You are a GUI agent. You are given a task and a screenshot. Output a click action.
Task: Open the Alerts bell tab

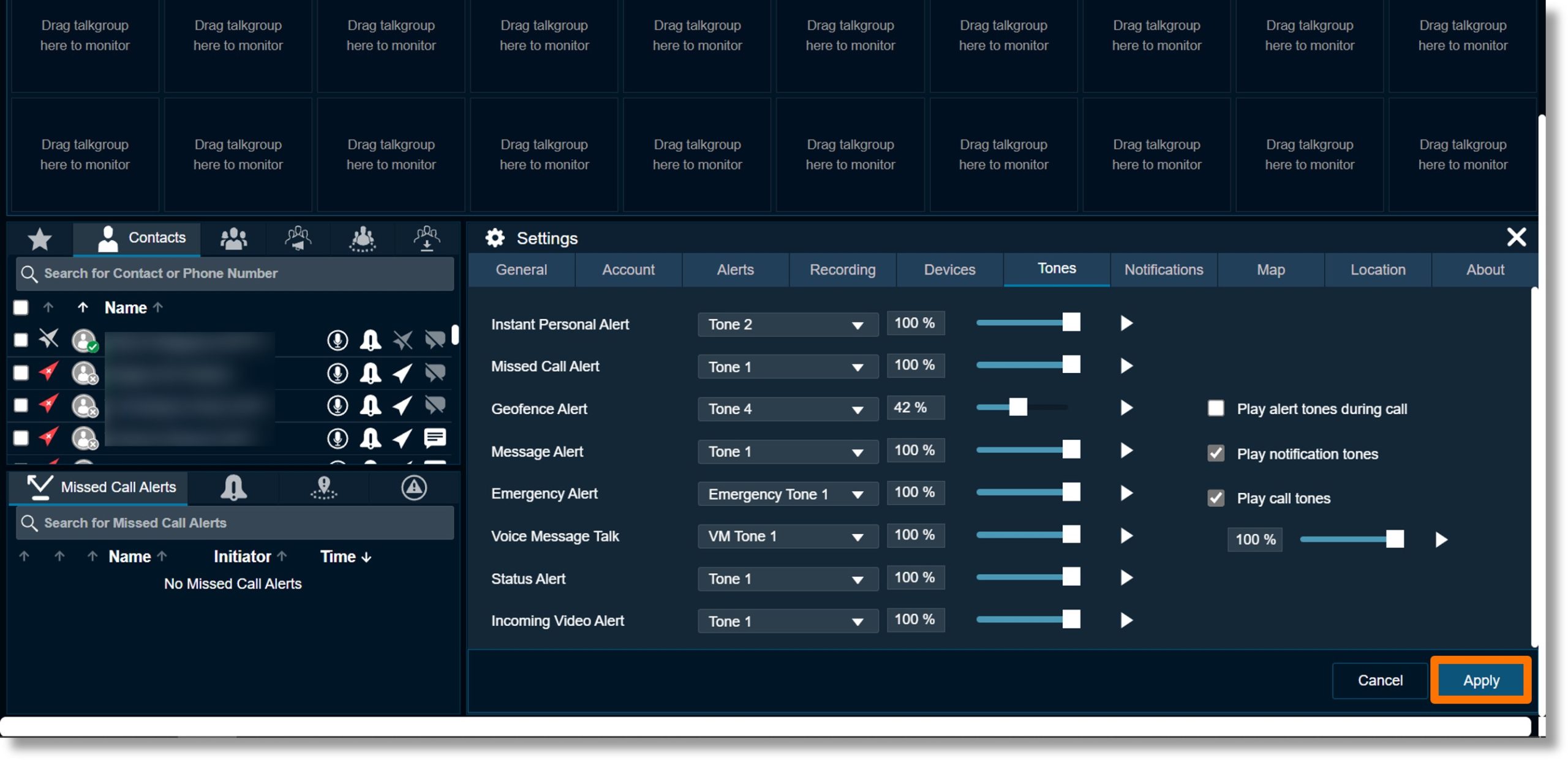pos(233,487)
